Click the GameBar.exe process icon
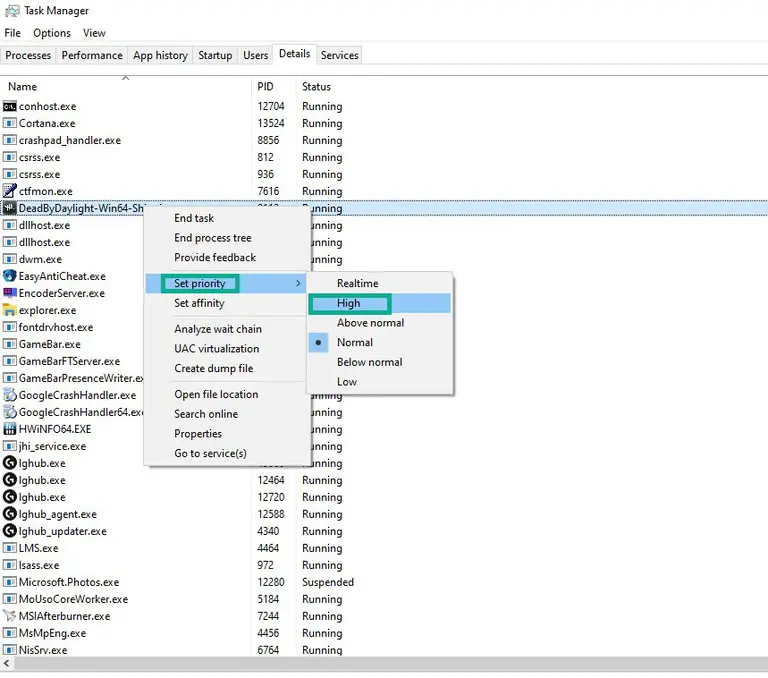 (x=9, y=344)
